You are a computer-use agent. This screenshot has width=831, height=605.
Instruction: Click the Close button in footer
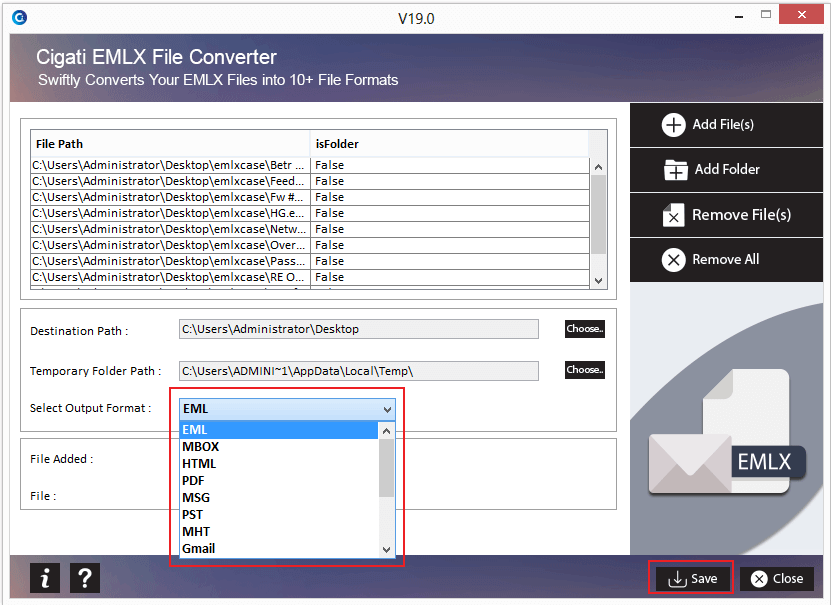click(777, 579)
